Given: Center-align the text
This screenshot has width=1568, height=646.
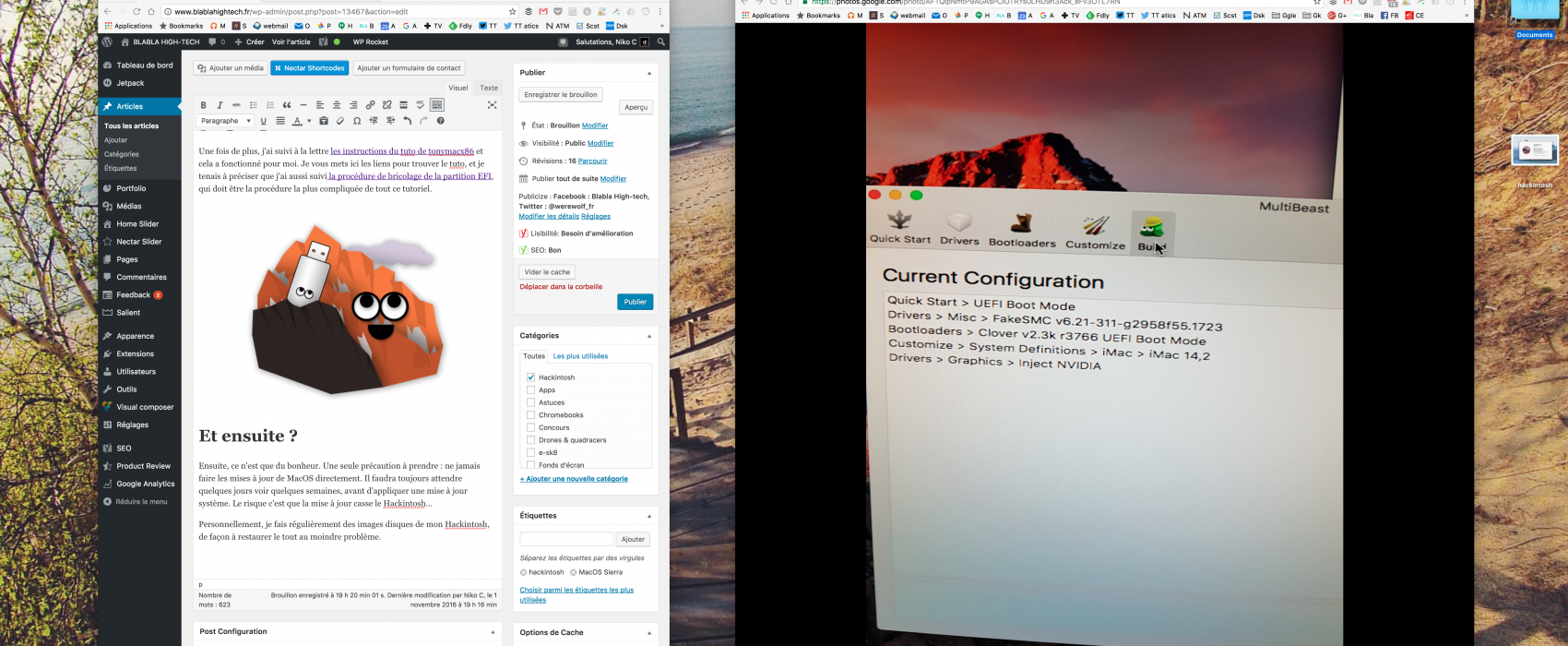Looking at the screenshot, I should (x=337, y=105).
